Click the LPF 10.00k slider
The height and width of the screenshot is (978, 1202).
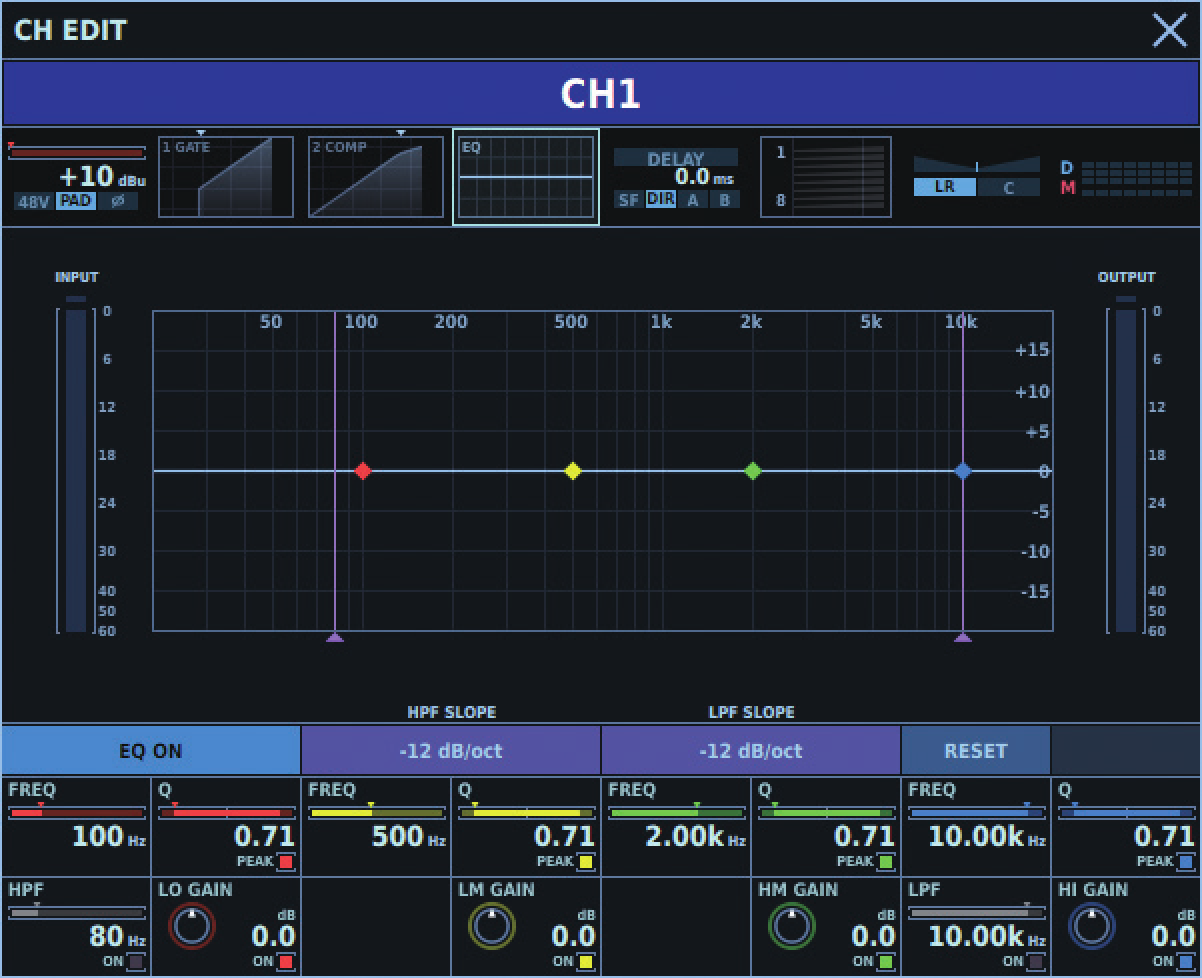tap(976, 912)
